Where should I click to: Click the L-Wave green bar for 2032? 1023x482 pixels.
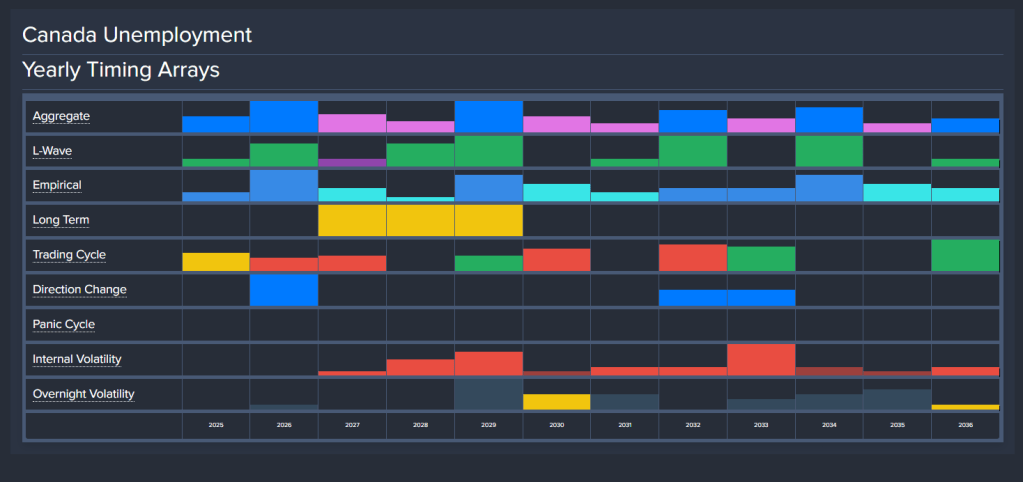pyautogui.click(x=693, y=151)
